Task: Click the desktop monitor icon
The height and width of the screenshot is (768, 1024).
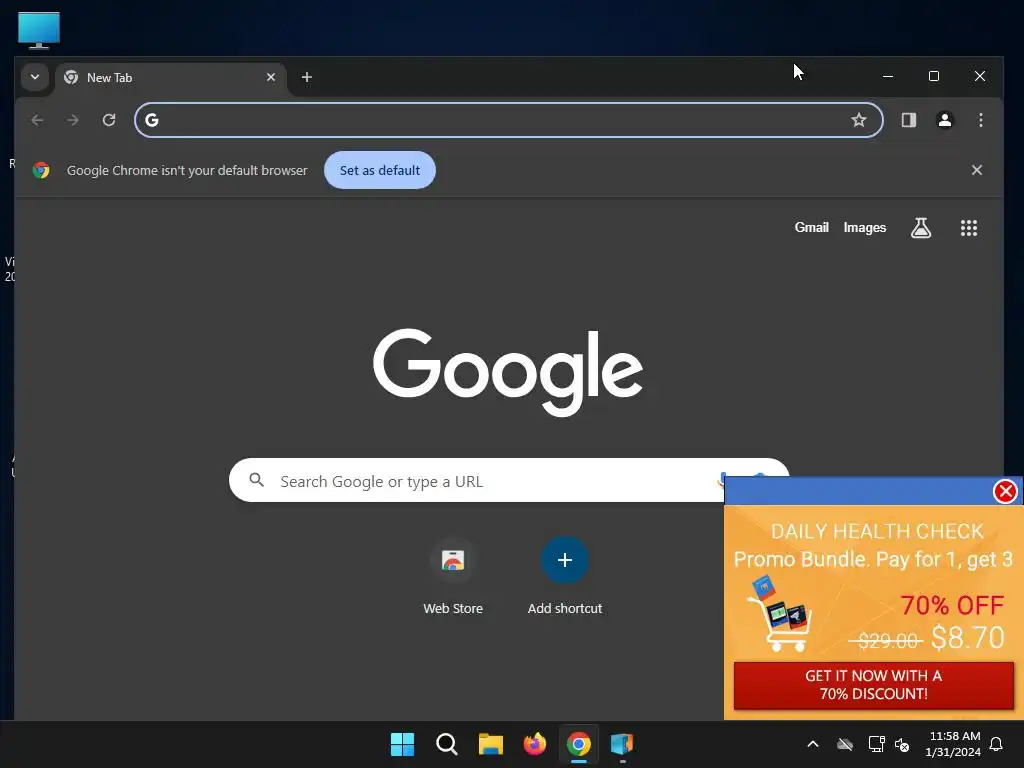Action: [39, 30]
